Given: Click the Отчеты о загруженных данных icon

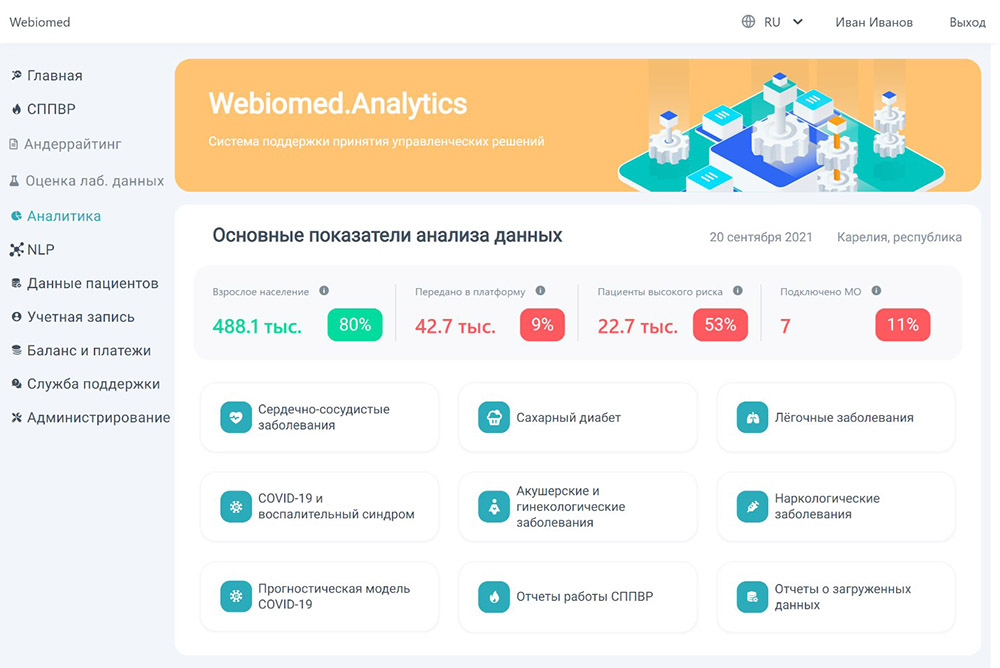Looking at the screenshot, I should pyautogui.click(x=753, y=597).
